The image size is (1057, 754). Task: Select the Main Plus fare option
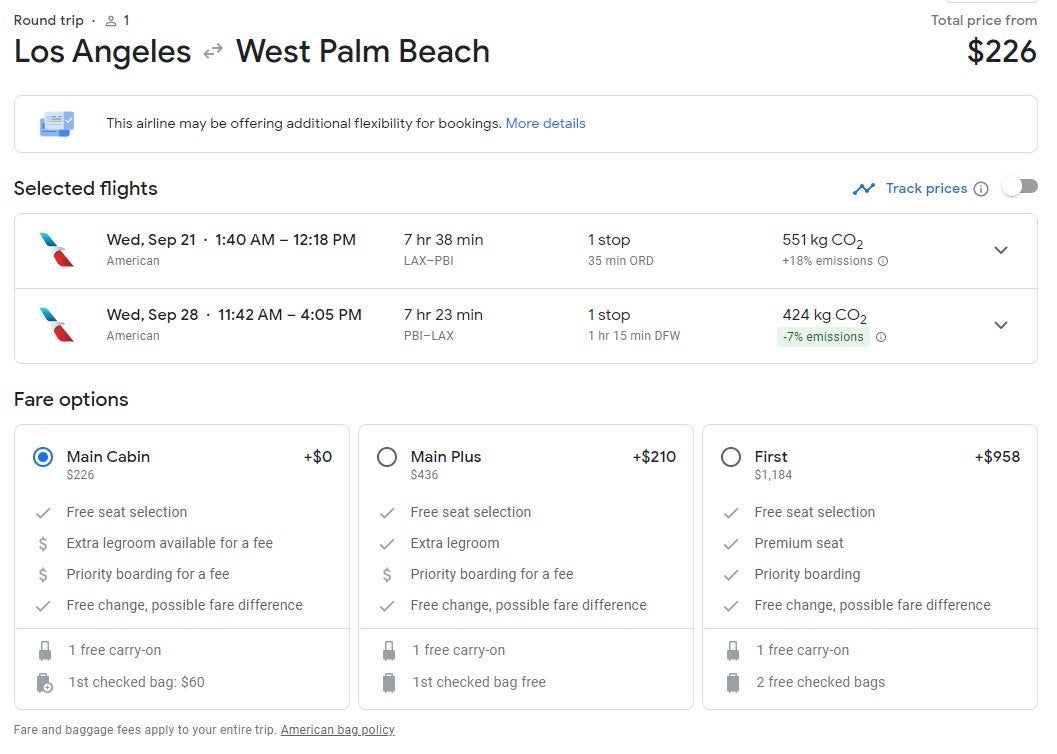[x=387, y=457]
